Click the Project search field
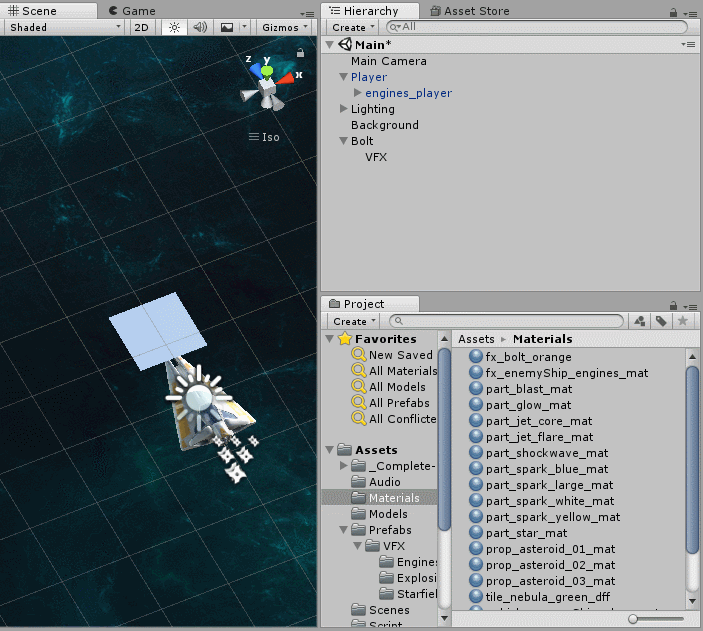Viewport: 703px width, 631px height. [506, 321]
